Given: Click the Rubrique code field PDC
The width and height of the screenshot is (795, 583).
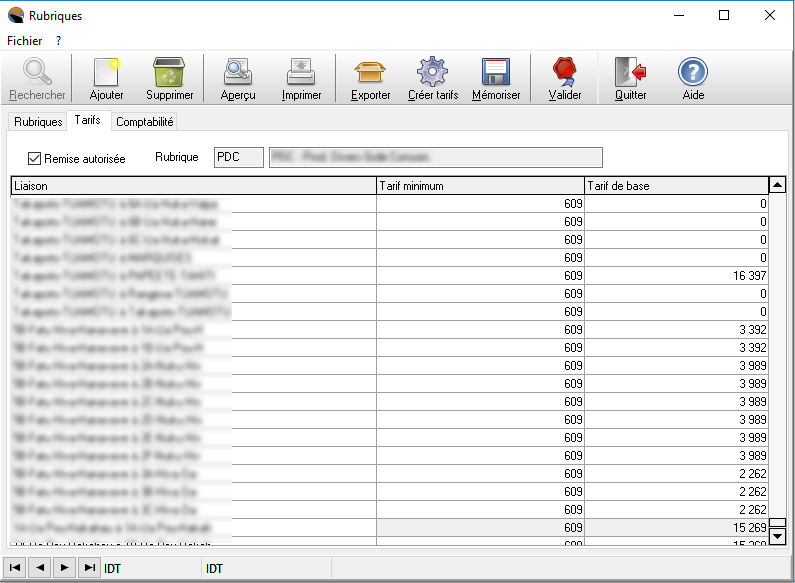Looking at the screenshot, I should click(x=239, y=157).
